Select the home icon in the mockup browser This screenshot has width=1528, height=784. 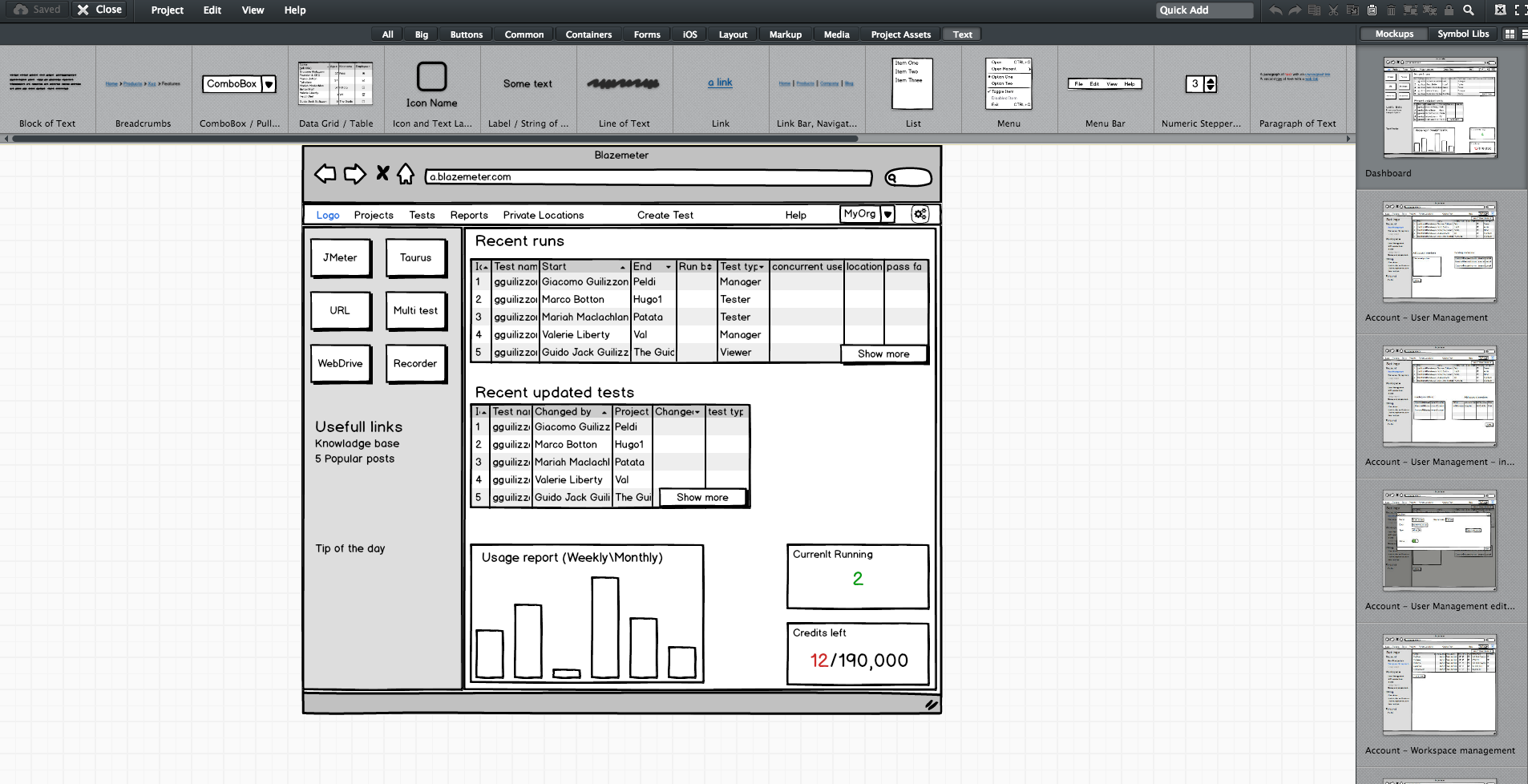point(406,174)
